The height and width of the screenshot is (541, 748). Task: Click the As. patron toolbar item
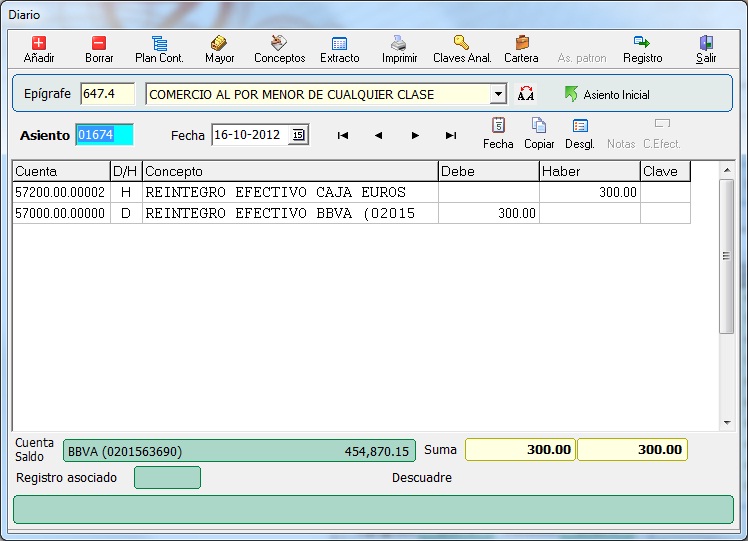[582, 58]
